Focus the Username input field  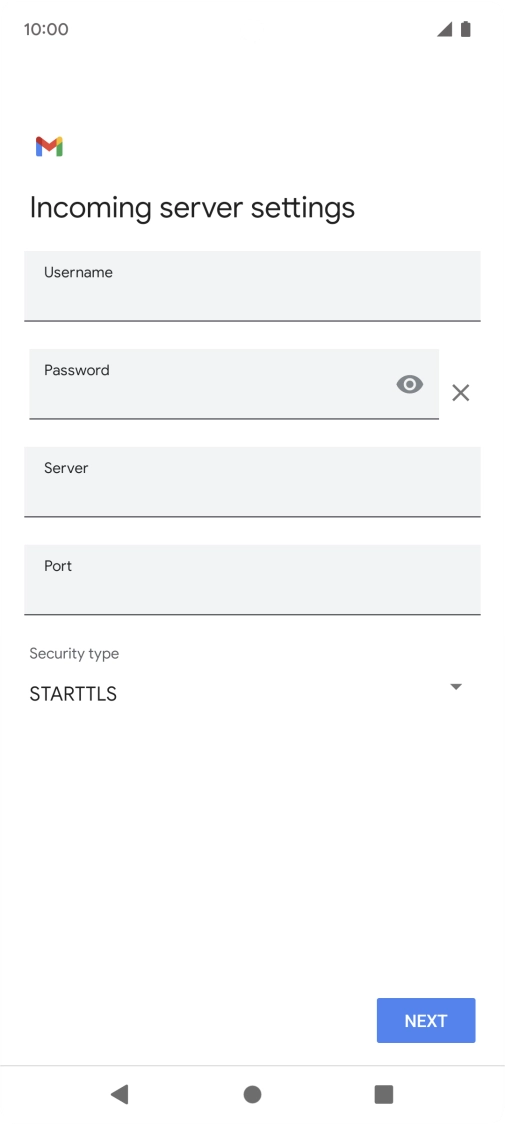coord(252,286)
